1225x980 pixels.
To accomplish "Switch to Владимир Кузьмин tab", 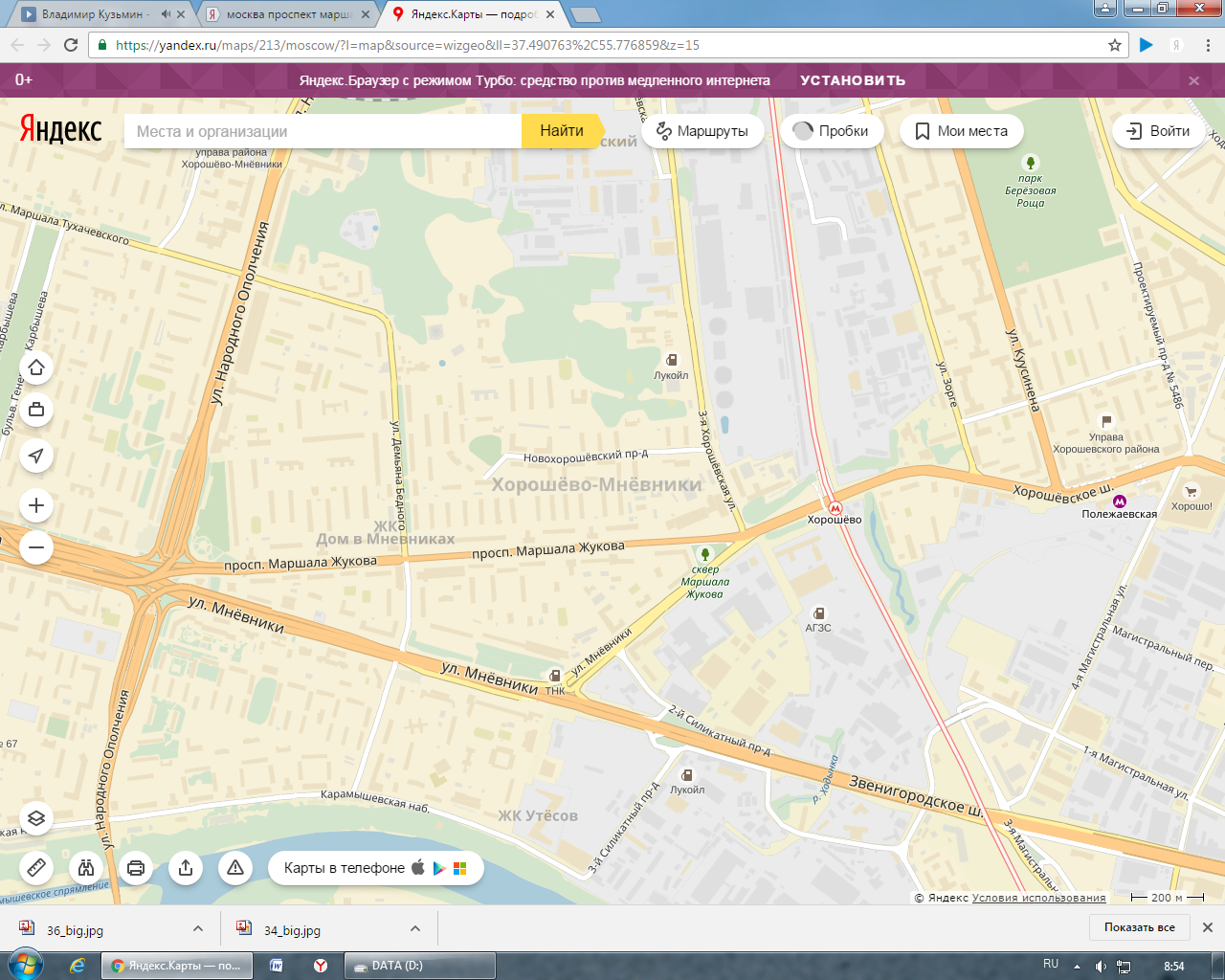I will click(x=93, y=14).
